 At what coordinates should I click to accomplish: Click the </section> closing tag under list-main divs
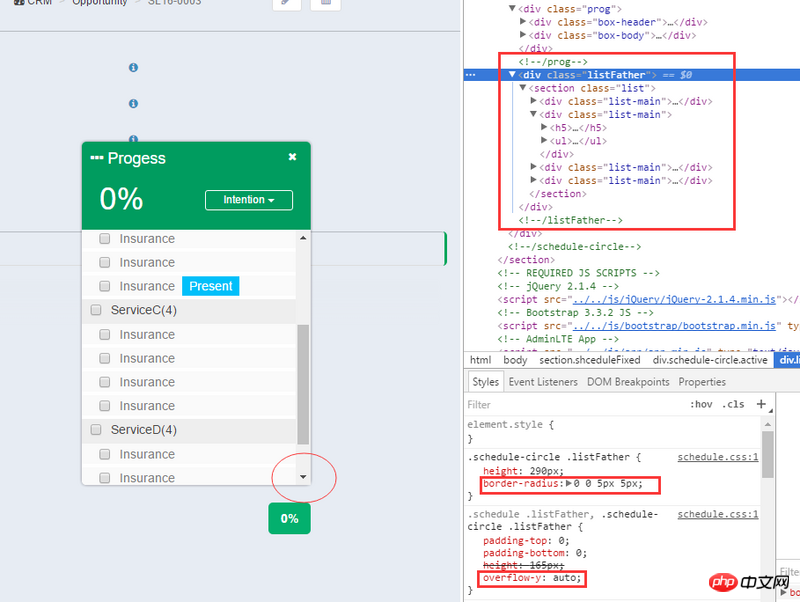[558, 194]
